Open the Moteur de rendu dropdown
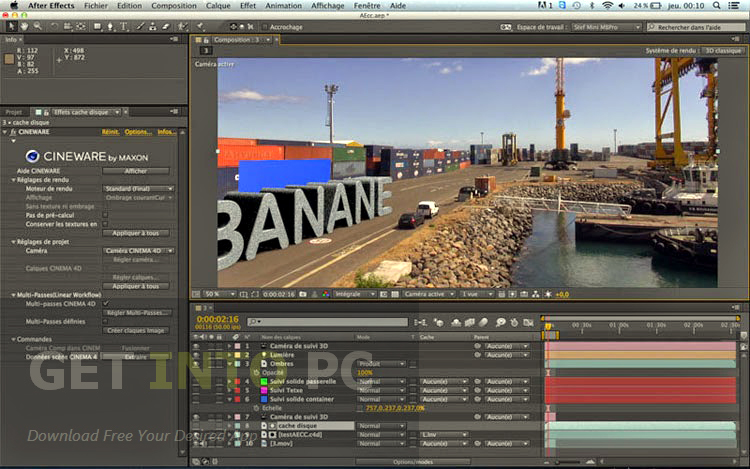Image resolution: width=750 pixels, height=469 pixels. coord(138,189)
